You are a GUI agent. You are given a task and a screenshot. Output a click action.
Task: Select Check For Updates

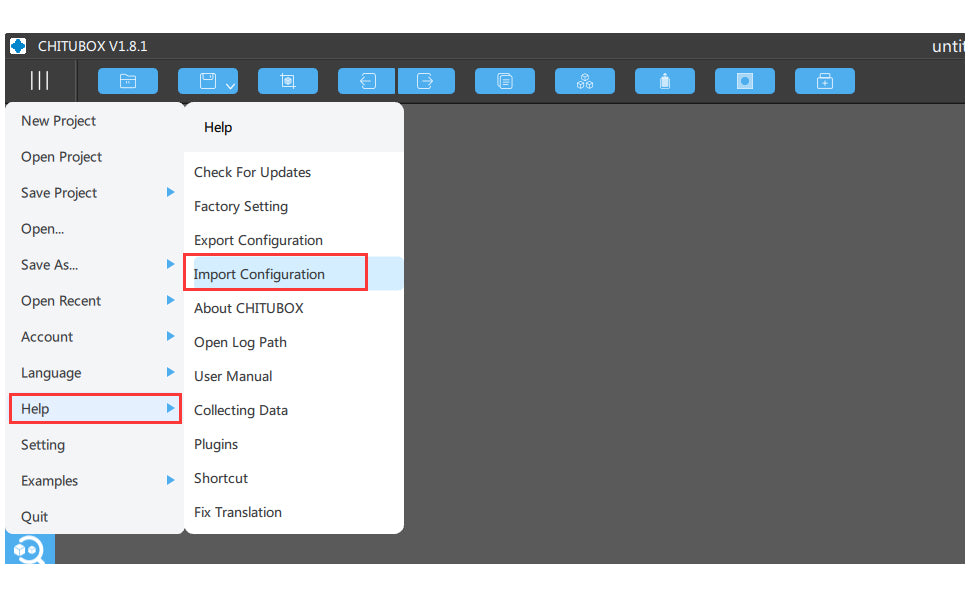[x=294, y=172]
